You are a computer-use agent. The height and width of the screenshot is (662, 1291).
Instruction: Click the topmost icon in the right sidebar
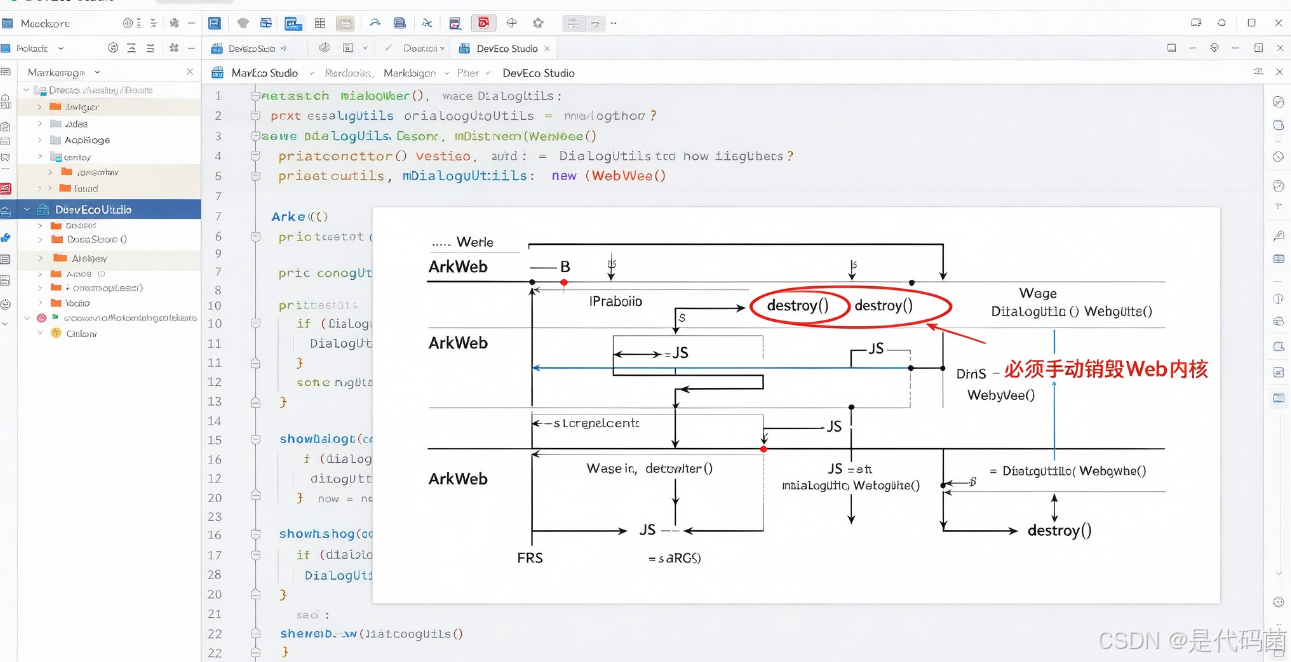point(1278,102)
